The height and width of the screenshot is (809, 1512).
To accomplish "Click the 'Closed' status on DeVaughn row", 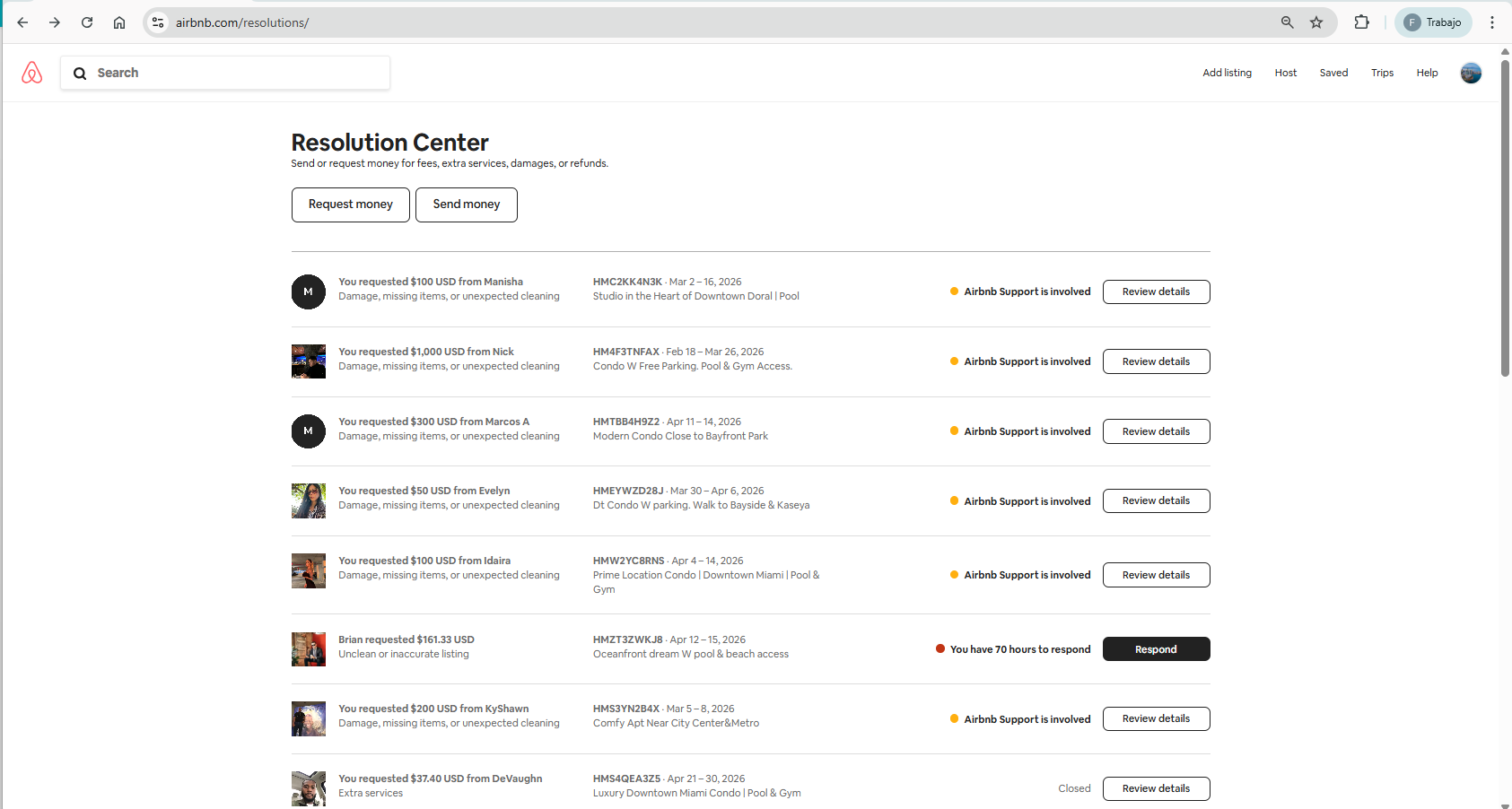I will [x=1074, y=788].
